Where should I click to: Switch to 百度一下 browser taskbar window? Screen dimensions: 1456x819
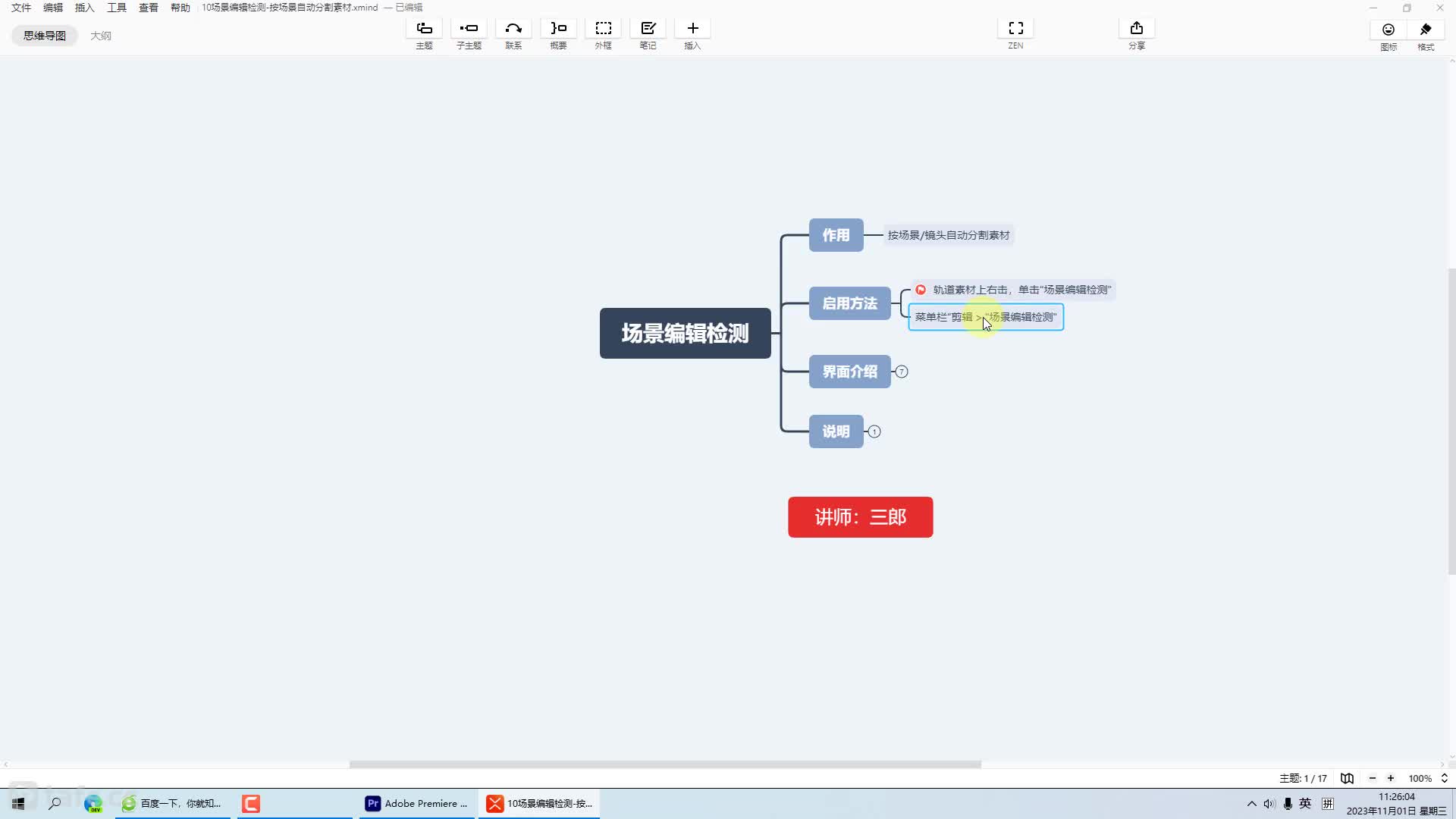coord(173,803)
